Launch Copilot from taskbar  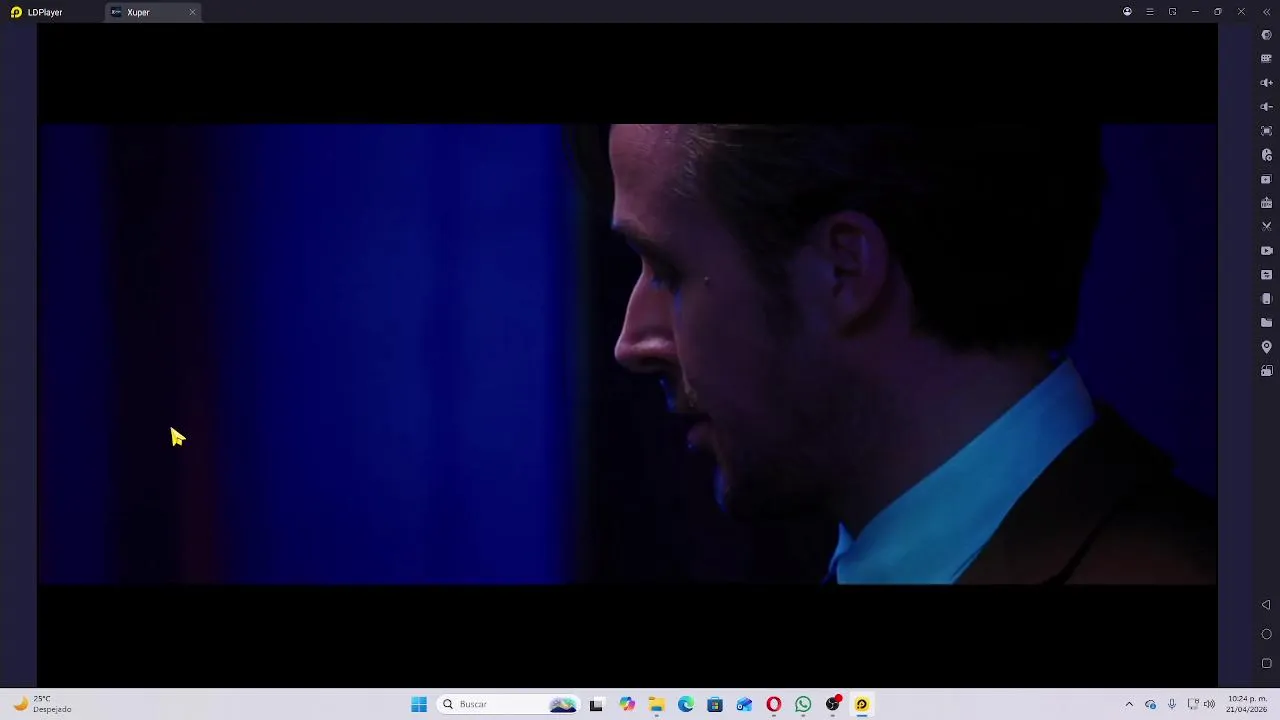point(627,704)
